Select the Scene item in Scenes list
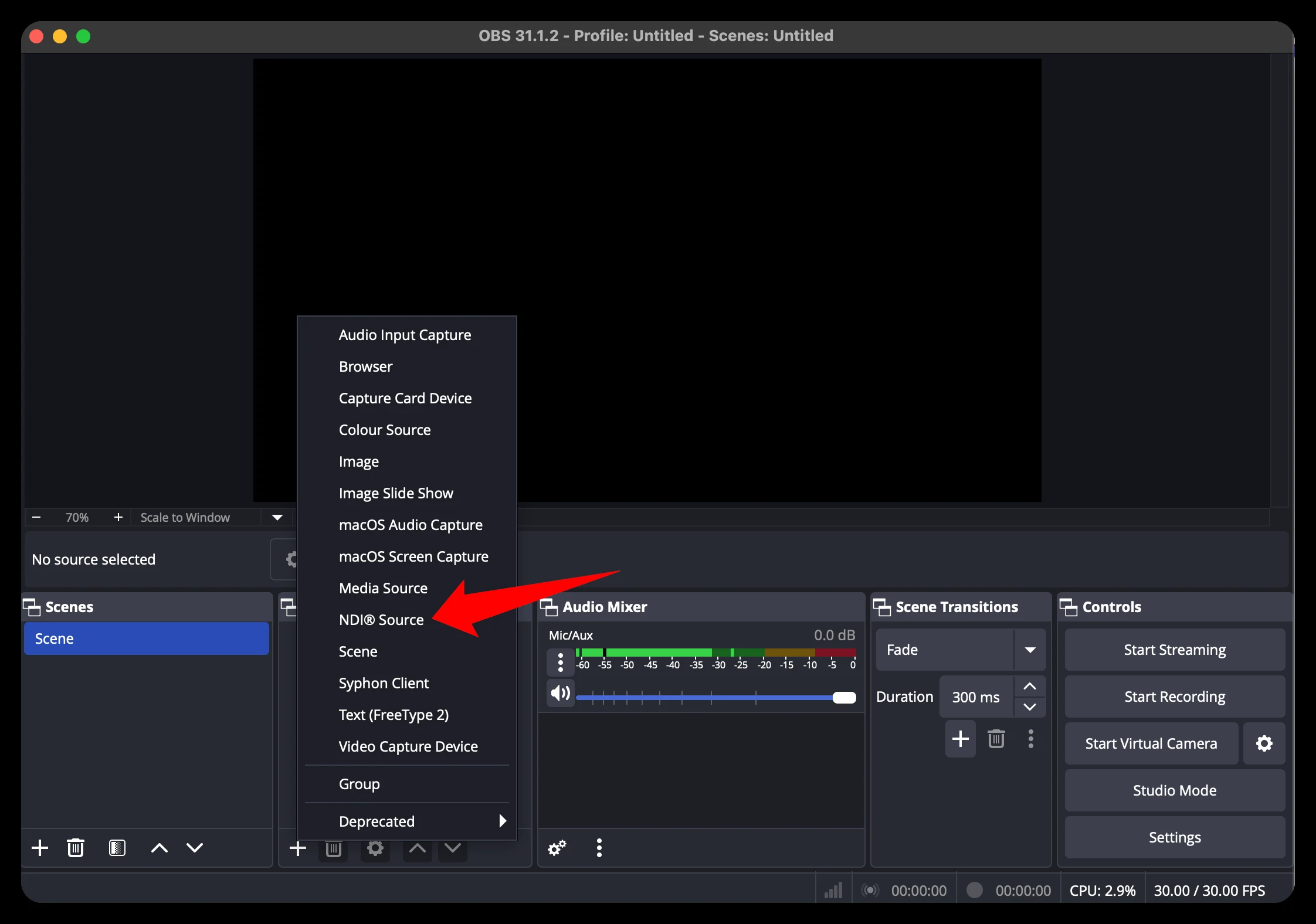 pyautogui.click(x=147, y=638)
